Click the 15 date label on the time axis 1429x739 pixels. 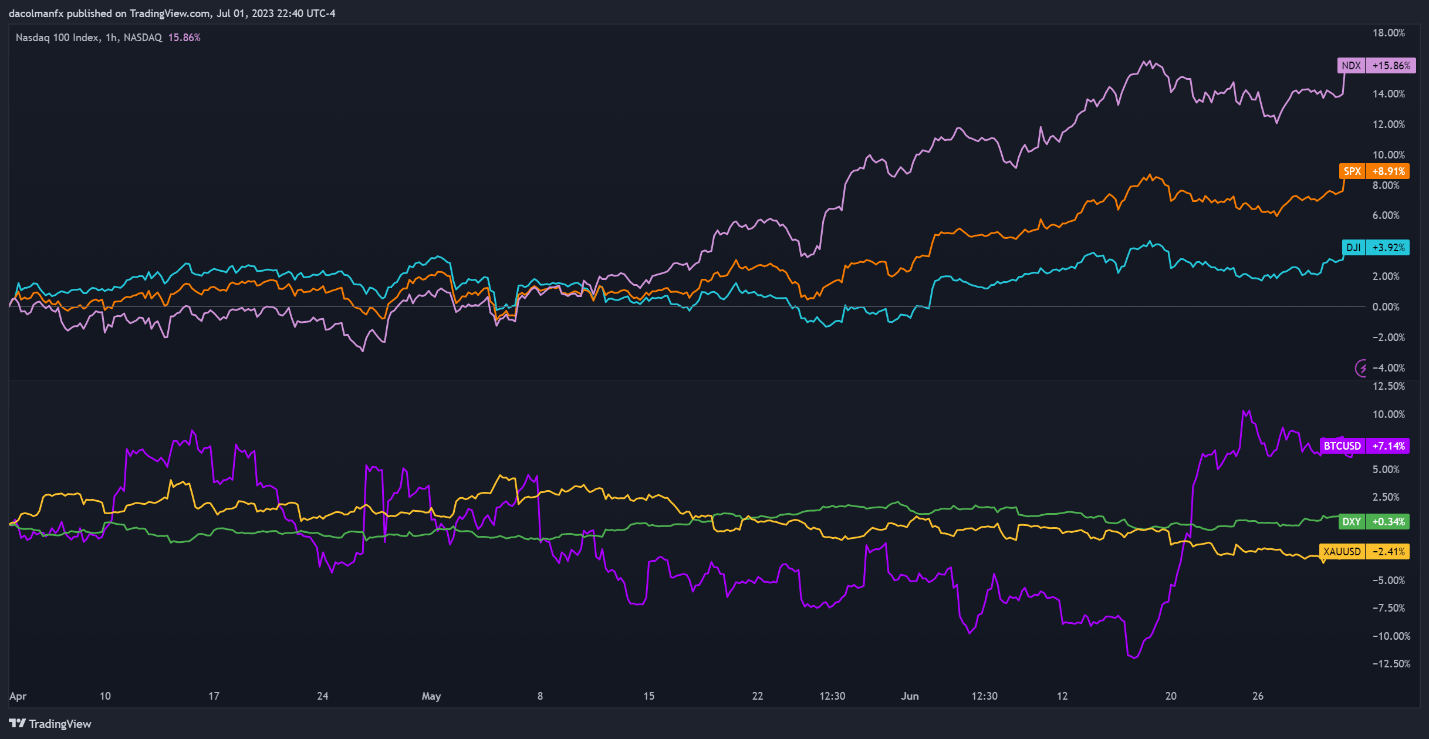pos(649,696)
